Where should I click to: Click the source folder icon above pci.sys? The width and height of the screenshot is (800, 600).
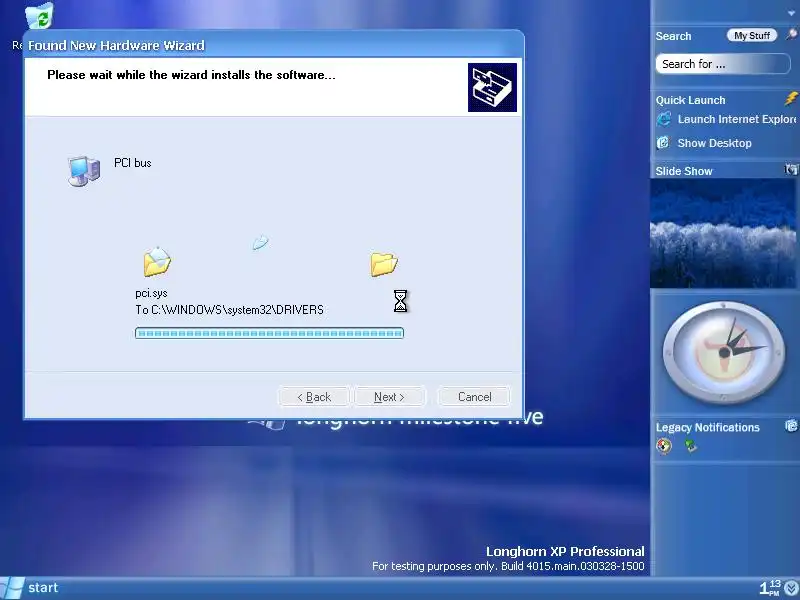tap(157, 262)
